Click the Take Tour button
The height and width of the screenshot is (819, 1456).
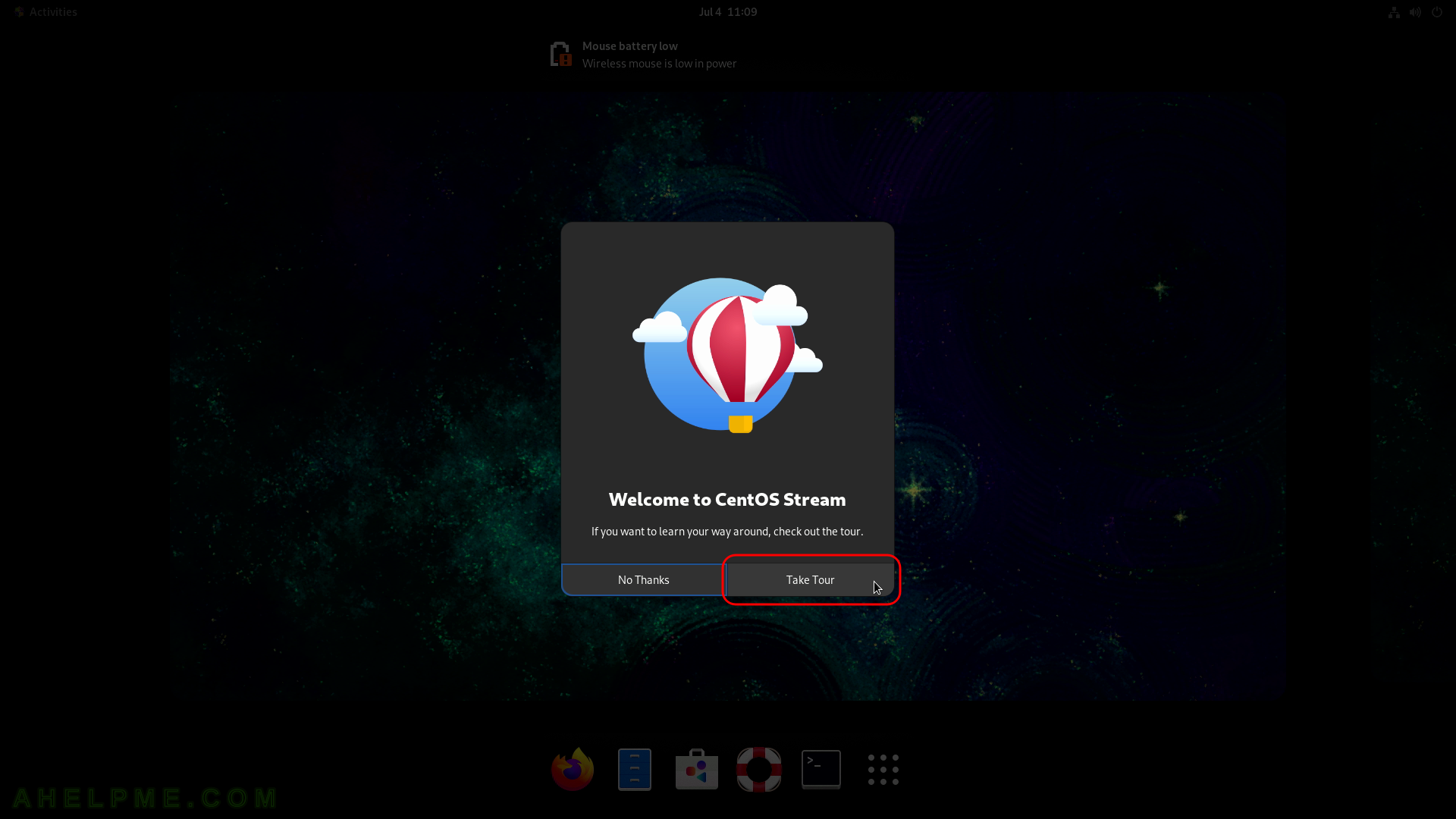point(810,579)
